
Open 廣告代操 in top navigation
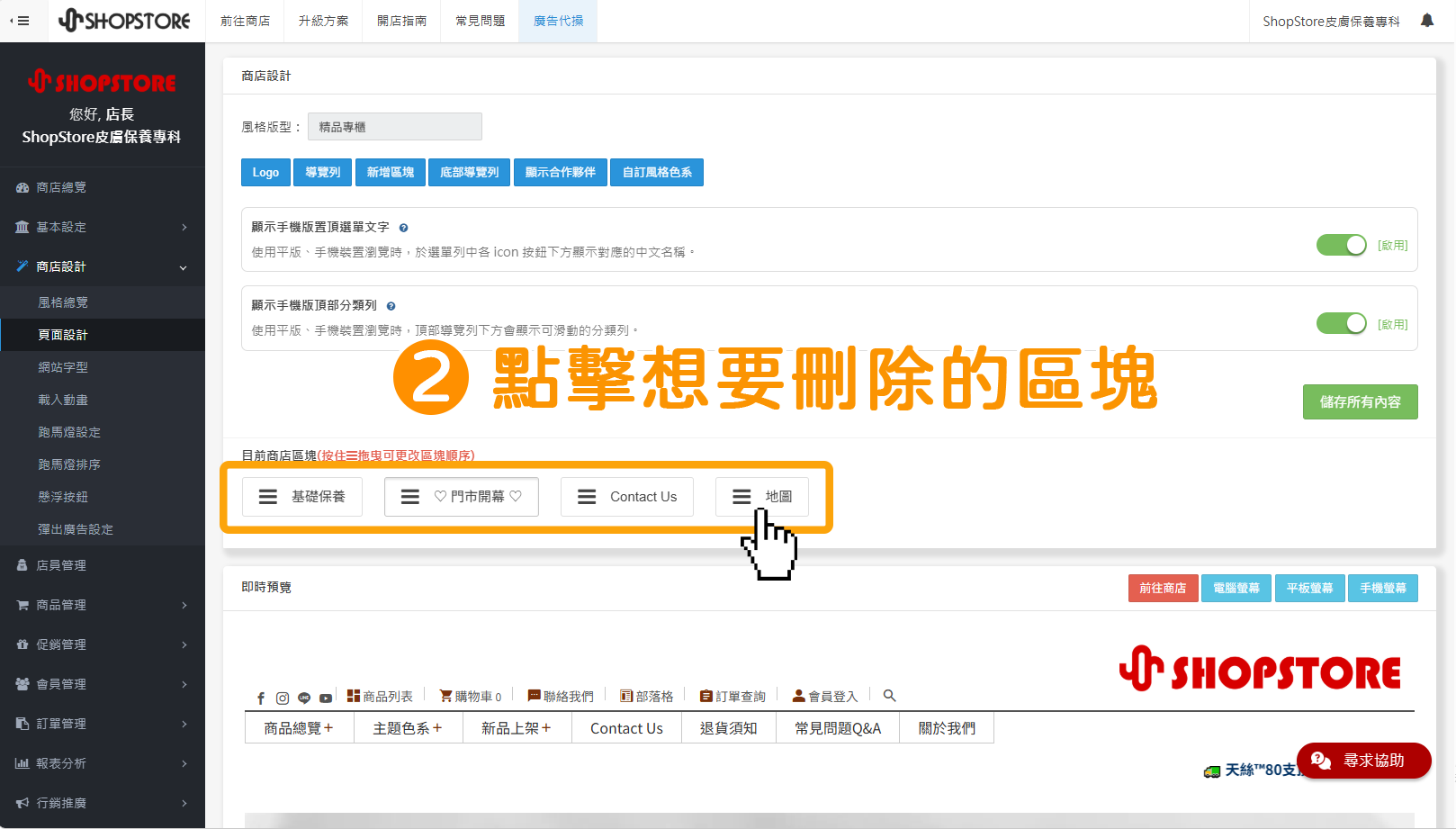click(558, 21)
